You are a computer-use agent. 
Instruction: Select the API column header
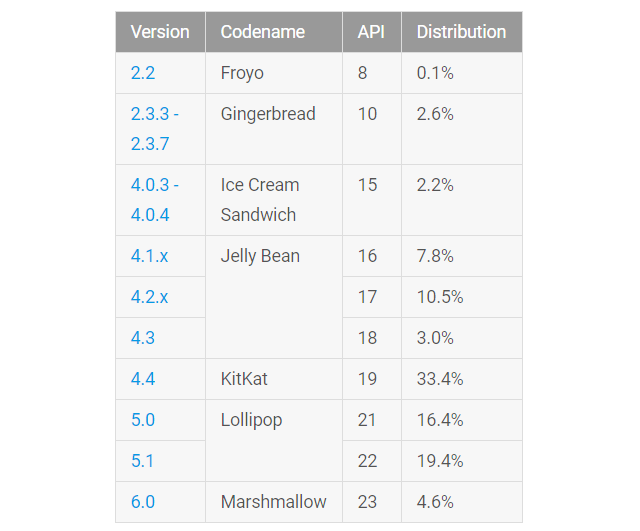(x=371, y=32)
